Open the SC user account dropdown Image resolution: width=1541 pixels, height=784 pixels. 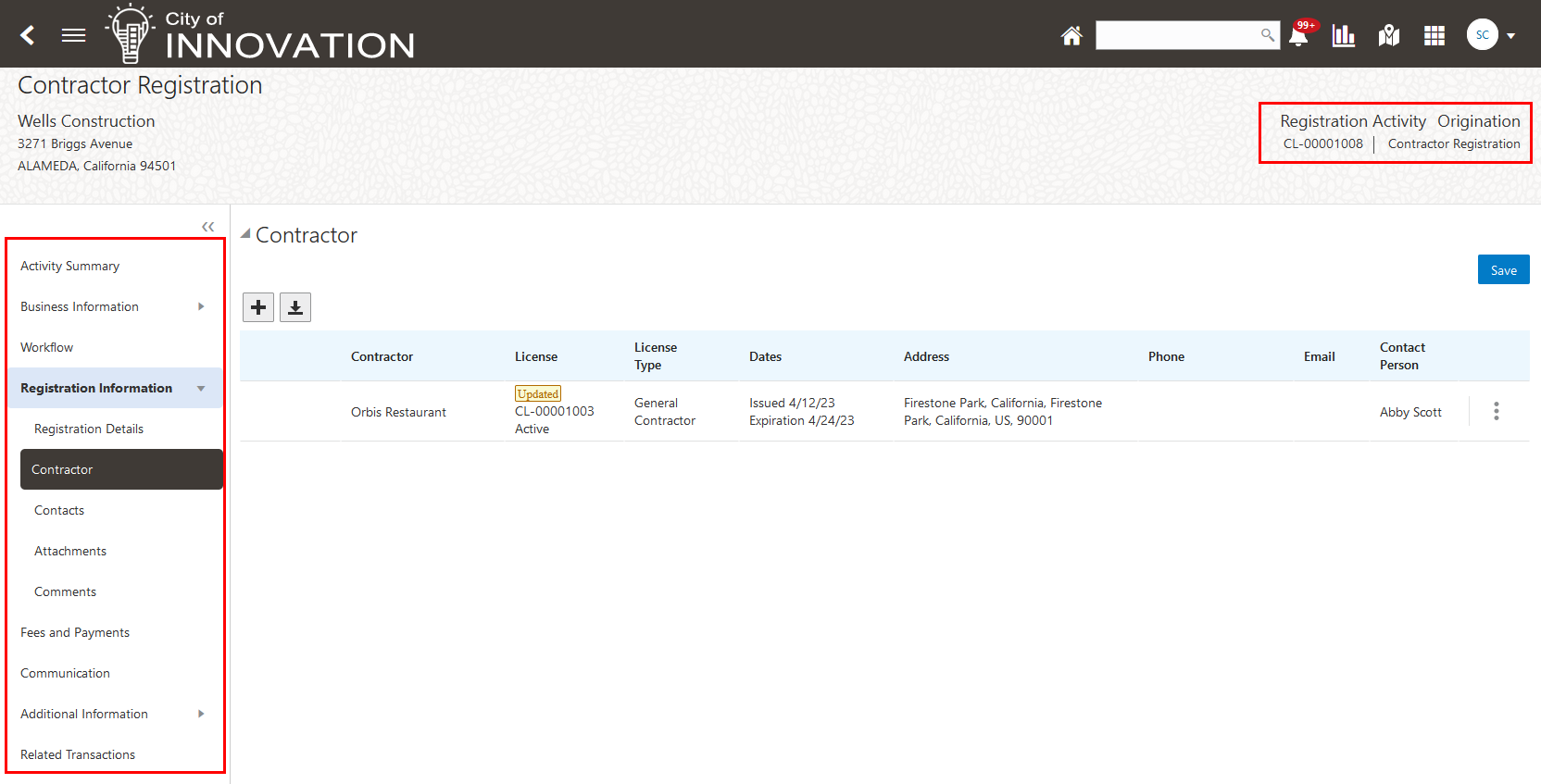1491,35
